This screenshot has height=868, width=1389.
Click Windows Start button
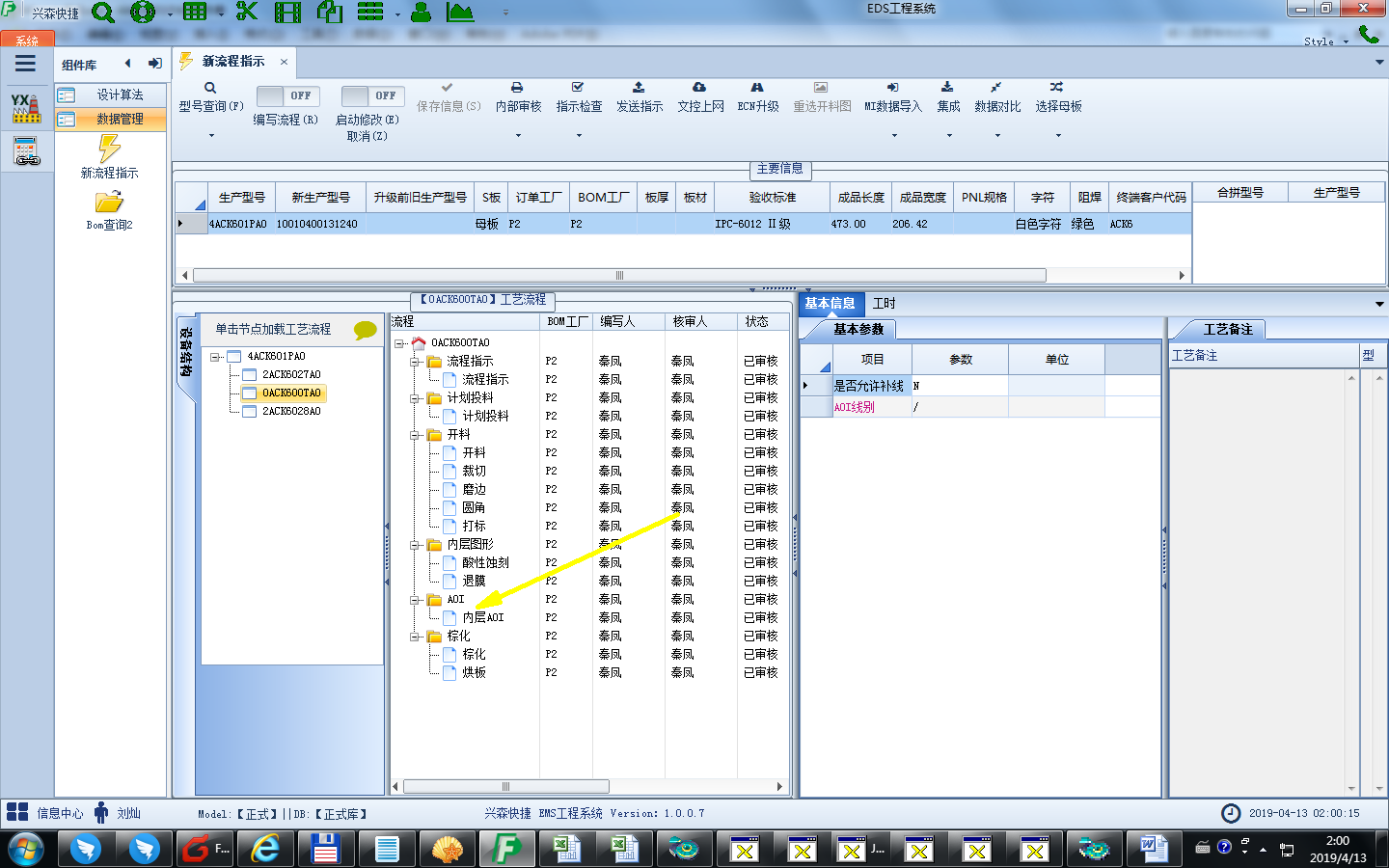click(26, 849)
